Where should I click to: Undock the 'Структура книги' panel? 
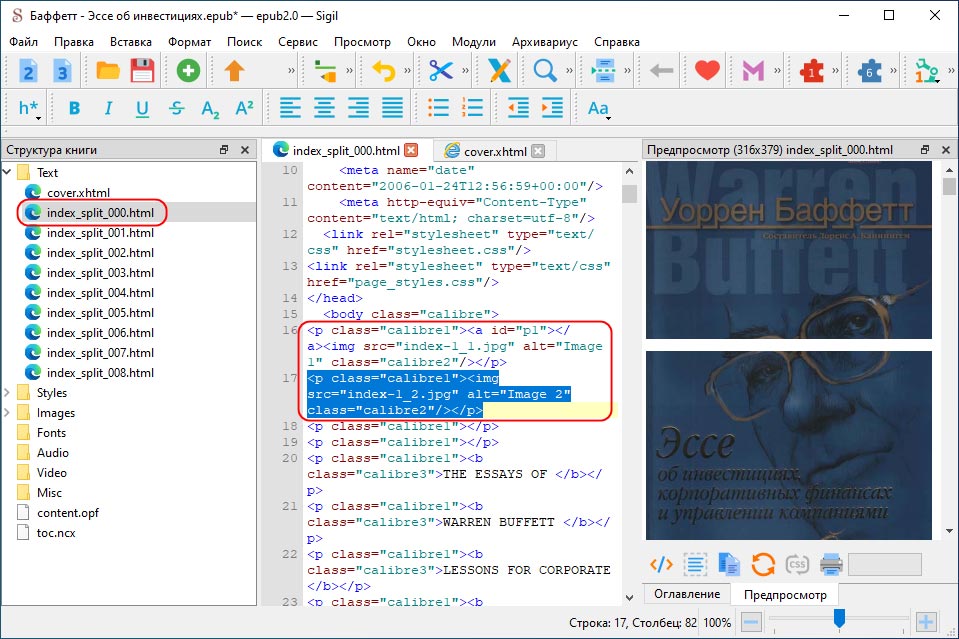tap(224, 150)
